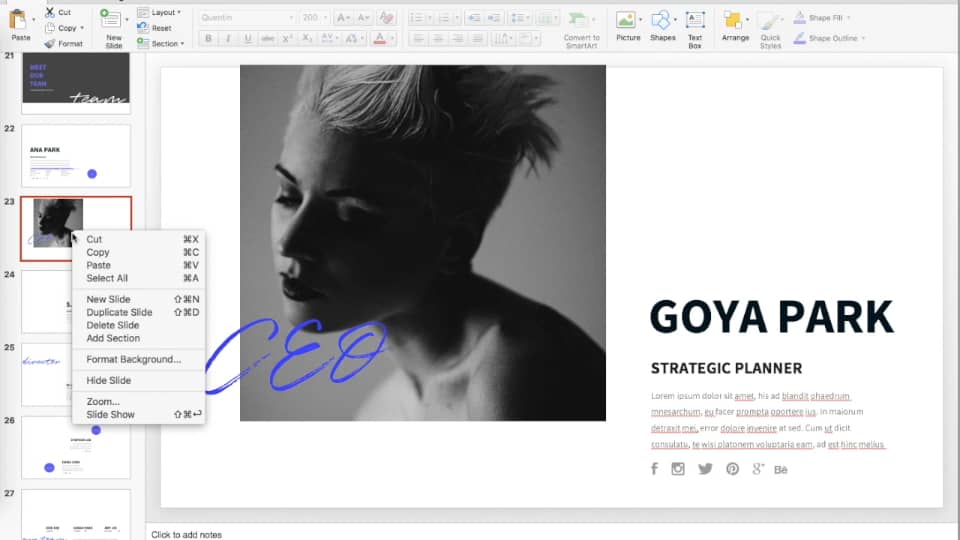Viewport: 960px width, 540px height.
Task: Open Shape Fill dropdown arrow
Action: (849, 18)
